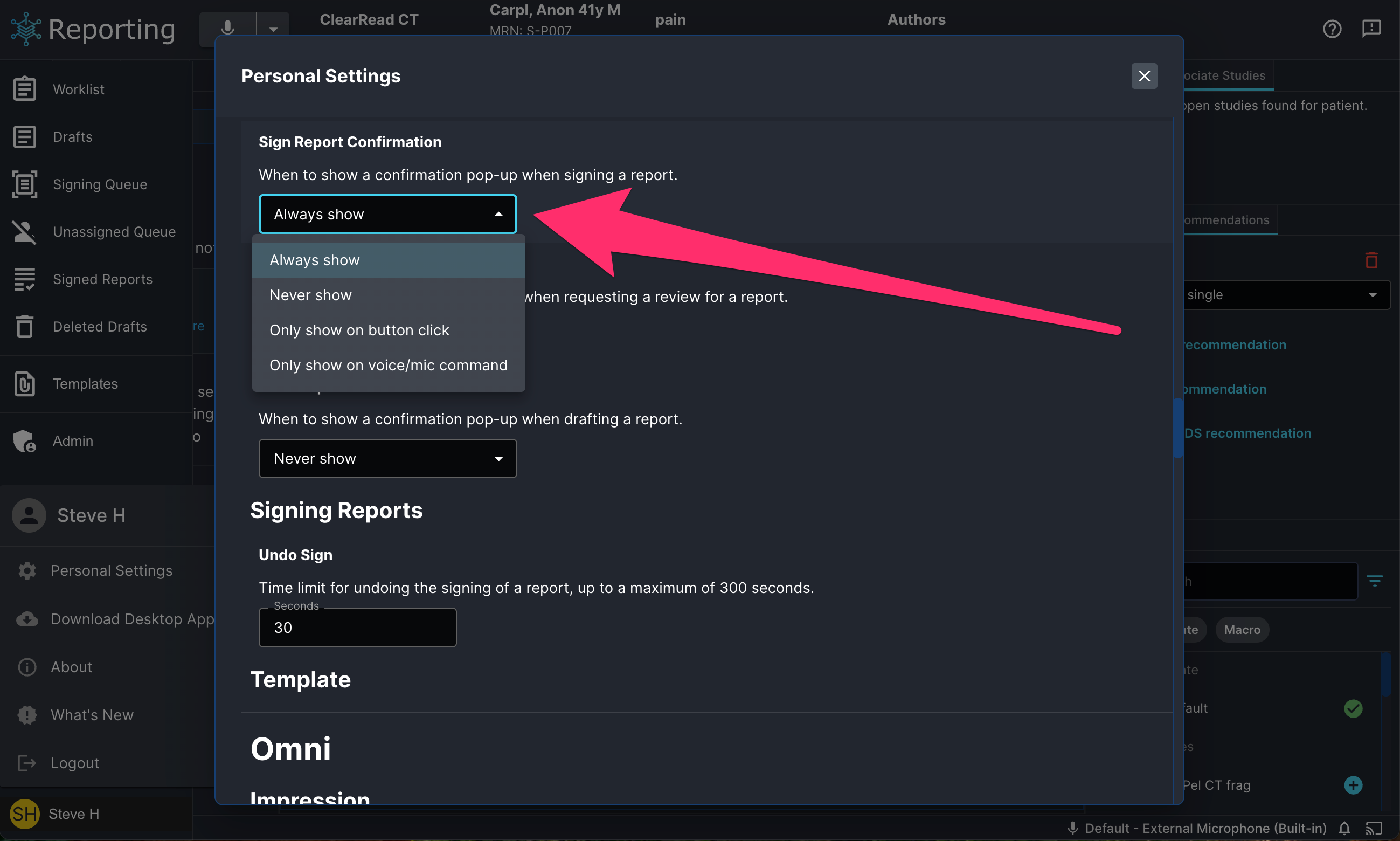The width and height of the screenshot is (1400, 841).
Task: Expand the microphone options arrow
Action: 273,29
